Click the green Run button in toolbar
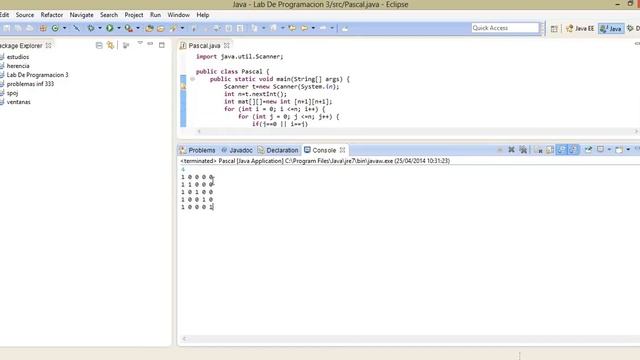The image size is (640, 360). click(x=109, y=28)
